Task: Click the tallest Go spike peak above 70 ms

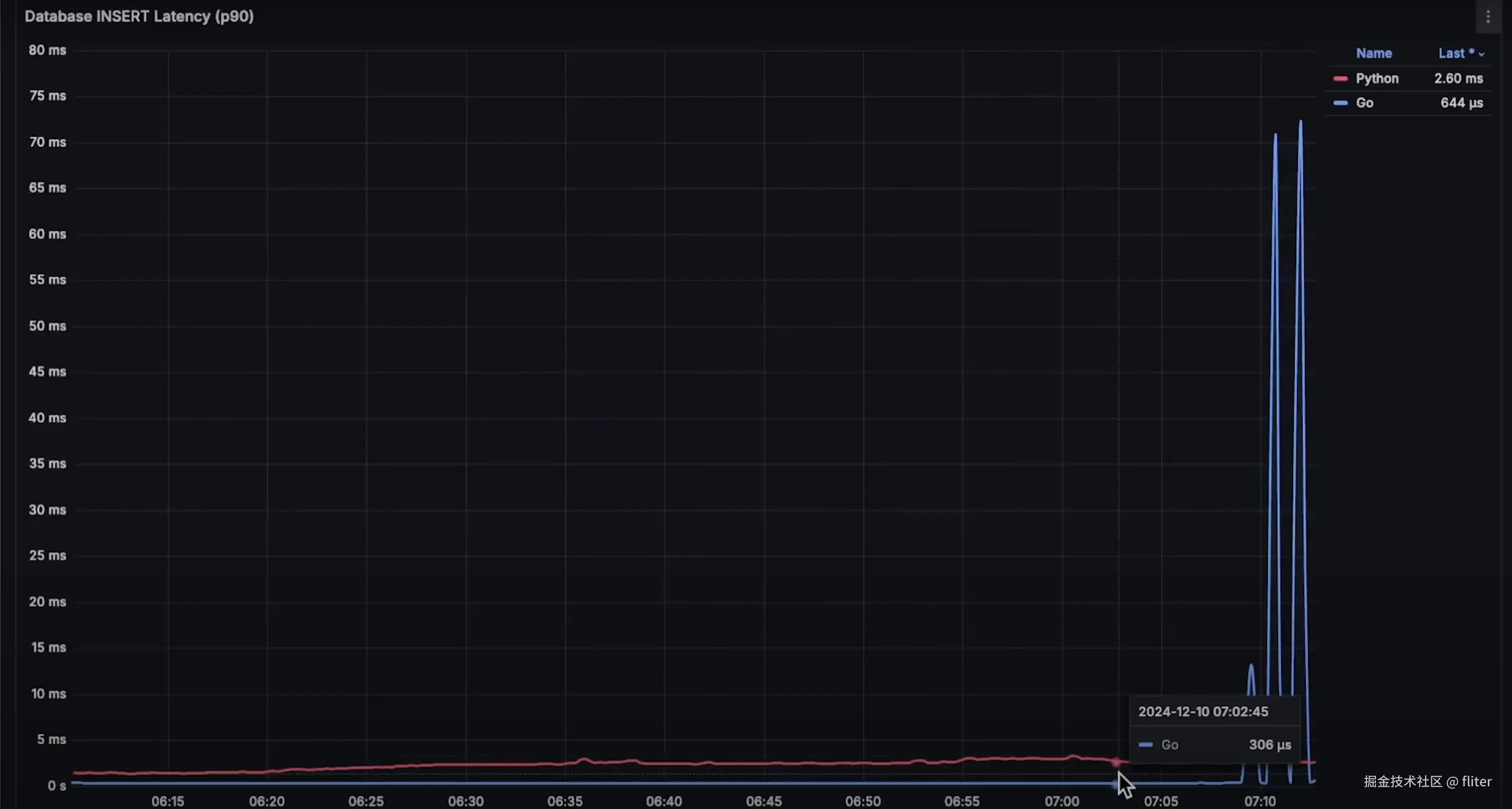Action: (1301, 122)
